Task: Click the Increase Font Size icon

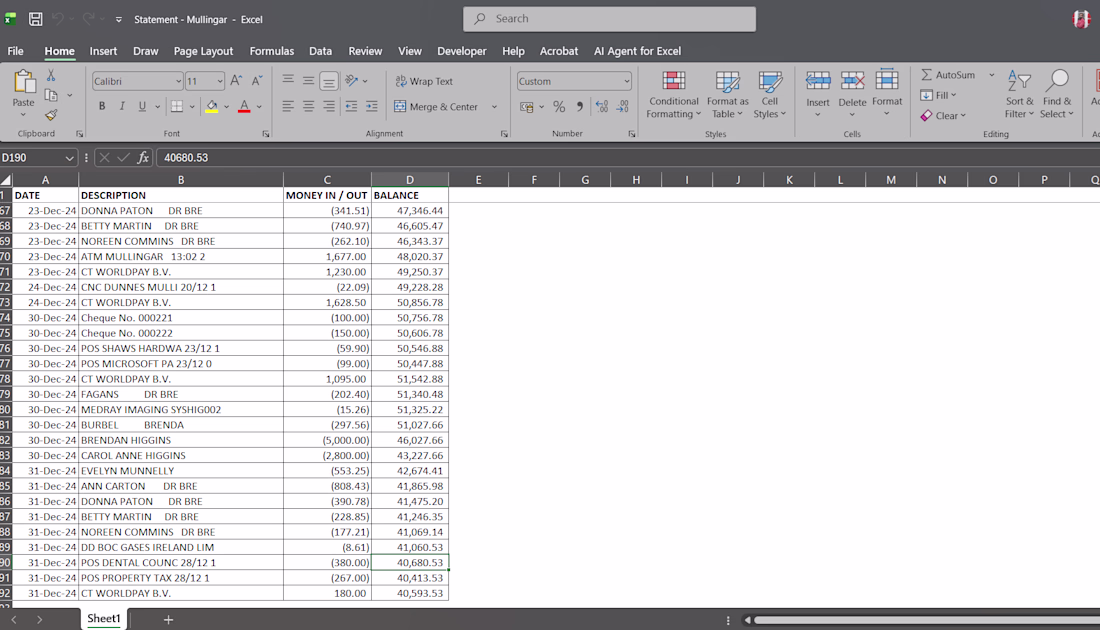Action: pyautogui.click(x=236, y=81)
